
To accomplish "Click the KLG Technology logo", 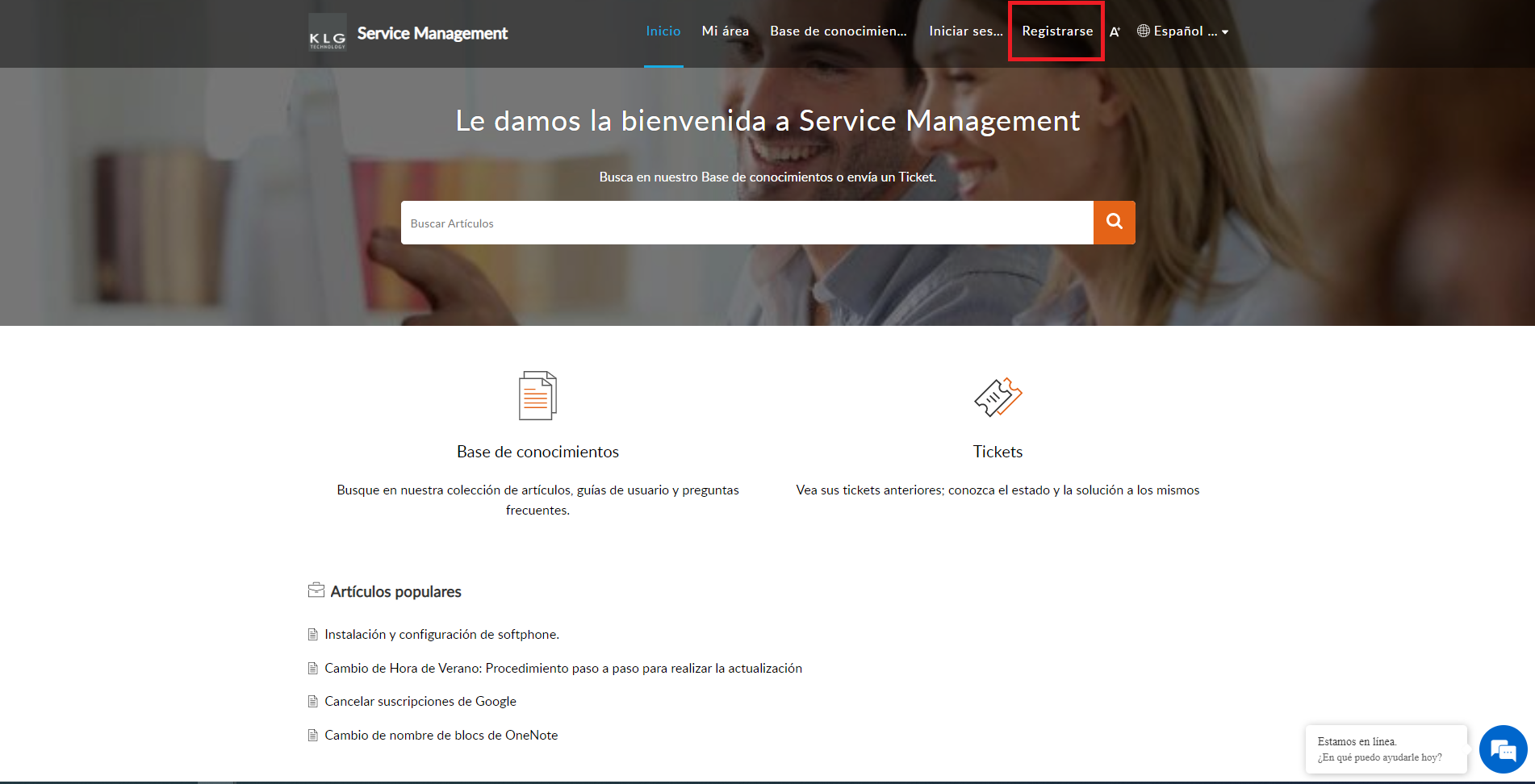I will (x=328, y=32).
